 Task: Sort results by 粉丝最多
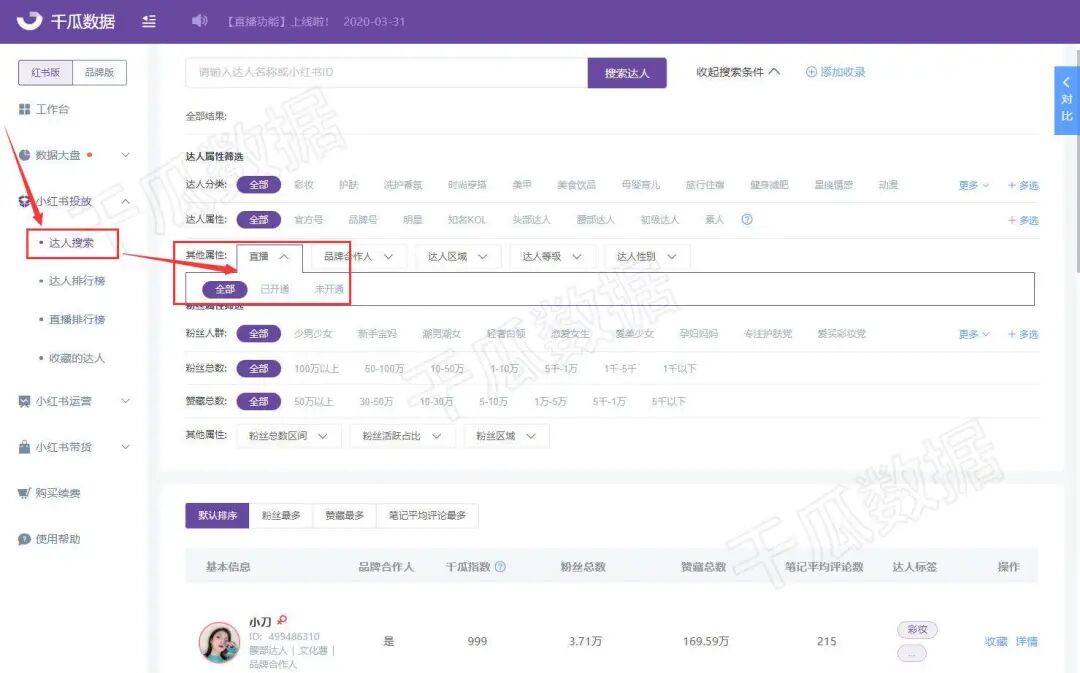click(x=281, y=515)
